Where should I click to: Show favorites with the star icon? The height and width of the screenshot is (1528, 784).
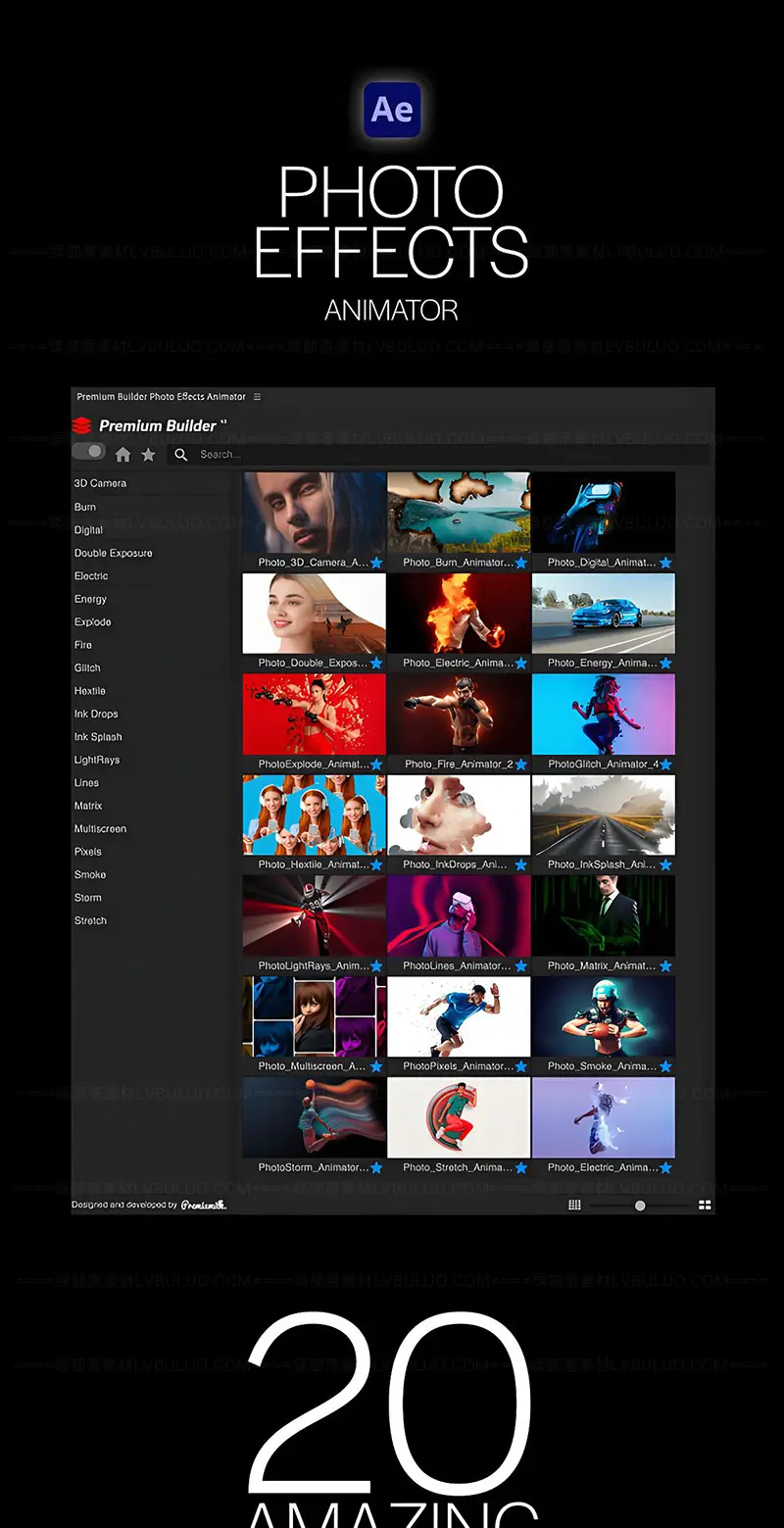pos(148,455)
